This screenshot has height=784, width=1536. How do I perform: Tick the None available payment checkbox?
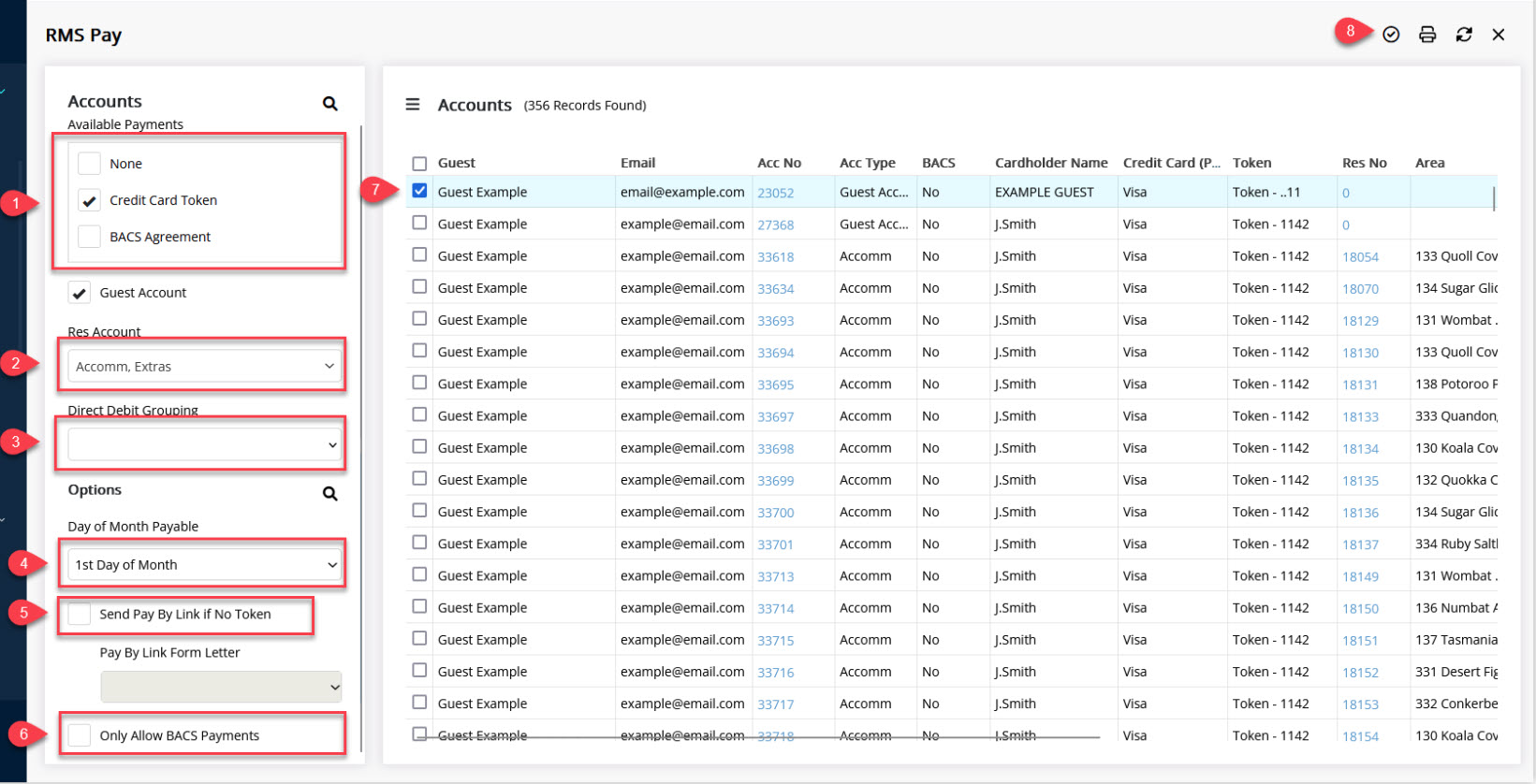pyautogui.click(x=89, y=163)
